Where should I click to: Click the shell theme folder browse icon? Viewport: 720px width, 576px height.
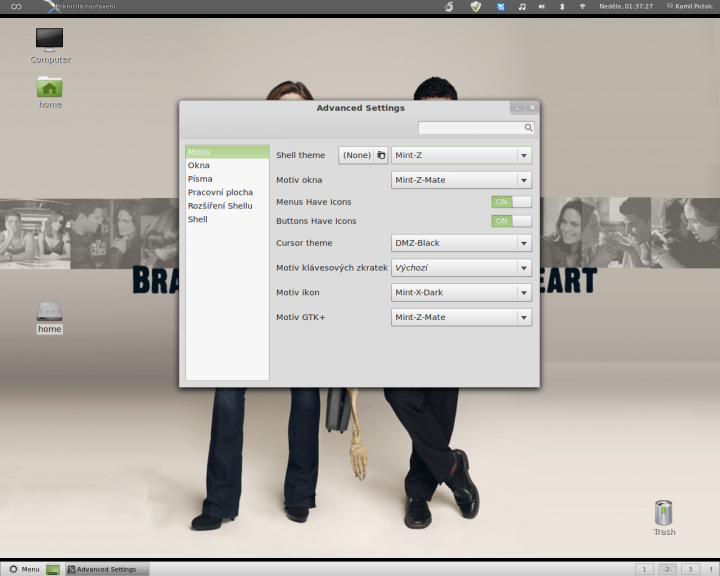click(x=381, y=155)
